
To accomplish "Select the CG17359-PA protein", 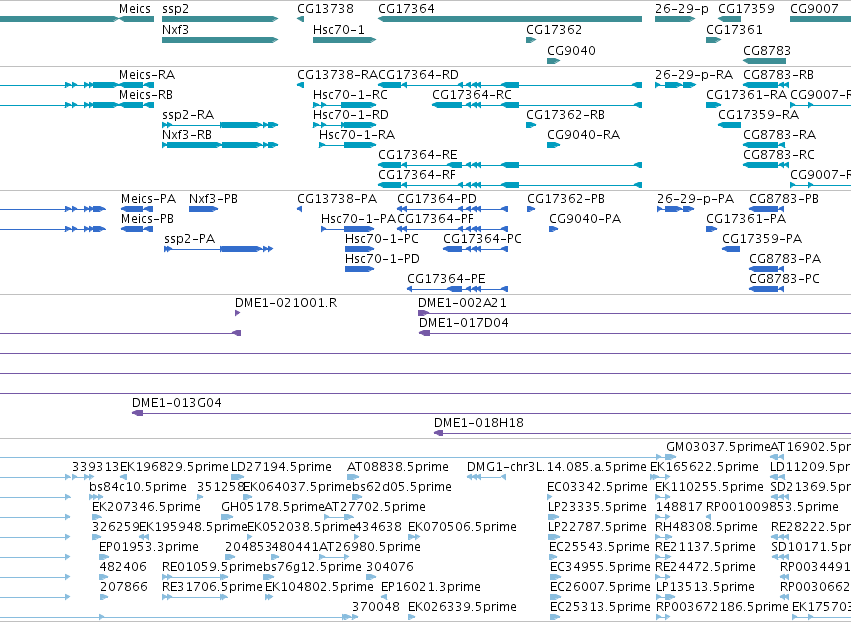I will 731,249.
